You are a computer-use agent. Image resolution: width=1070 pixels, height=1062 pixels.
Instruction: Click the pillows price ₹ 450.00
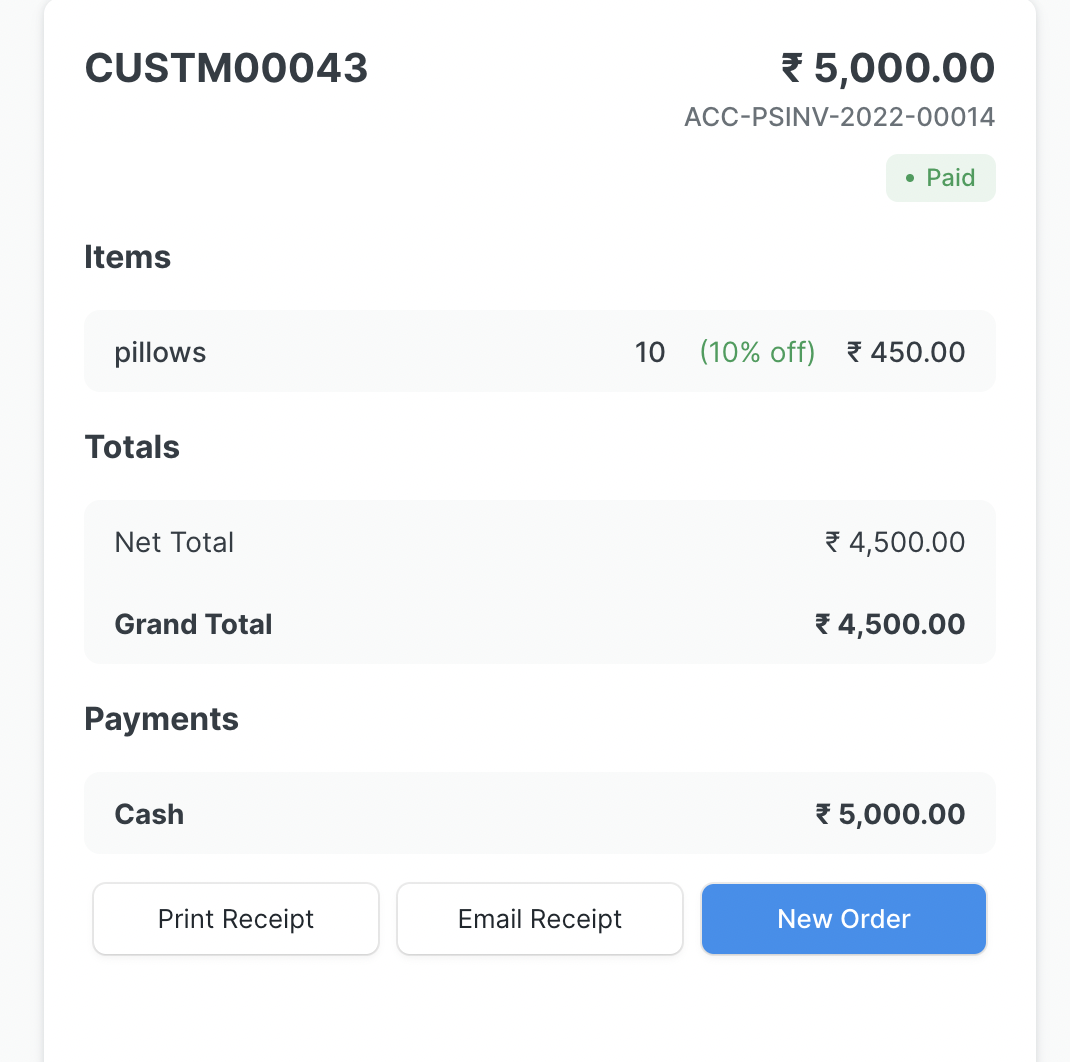tap(906, 352)
